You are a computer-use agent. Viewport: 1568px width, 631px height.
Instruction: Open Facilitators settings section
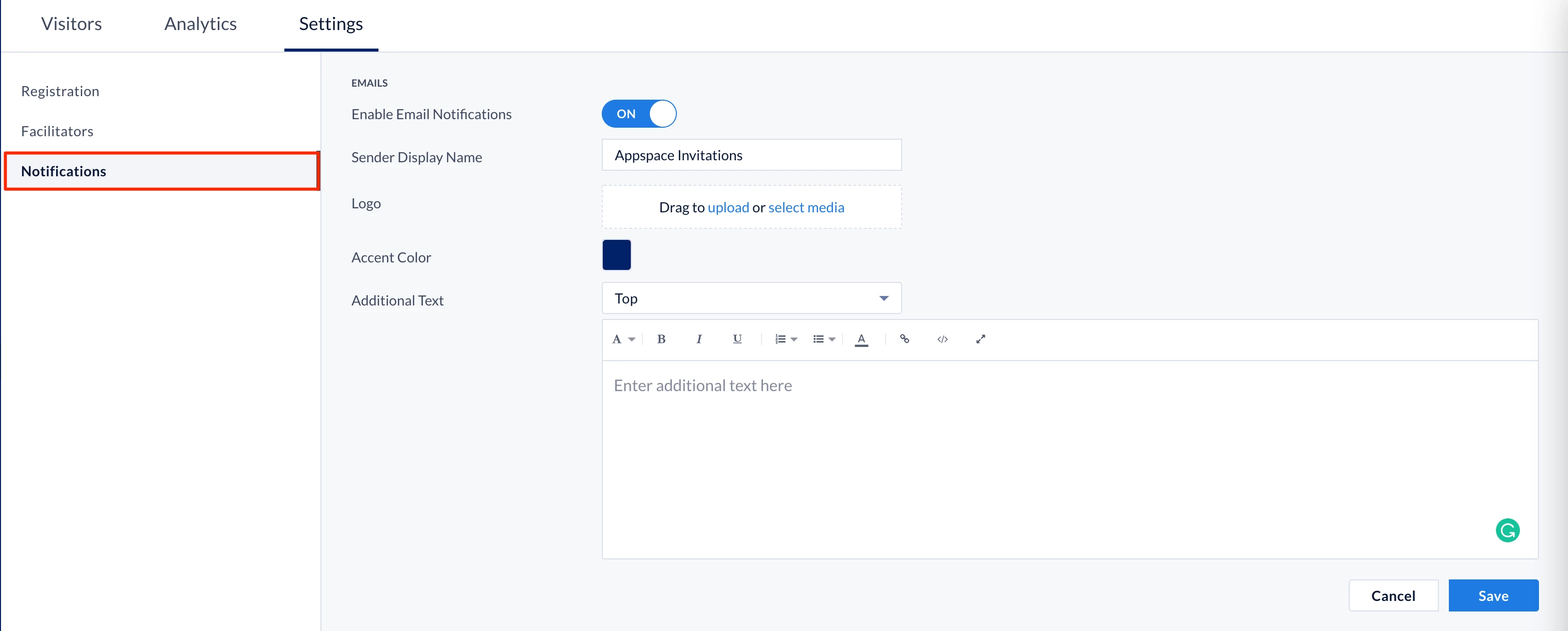57,132
